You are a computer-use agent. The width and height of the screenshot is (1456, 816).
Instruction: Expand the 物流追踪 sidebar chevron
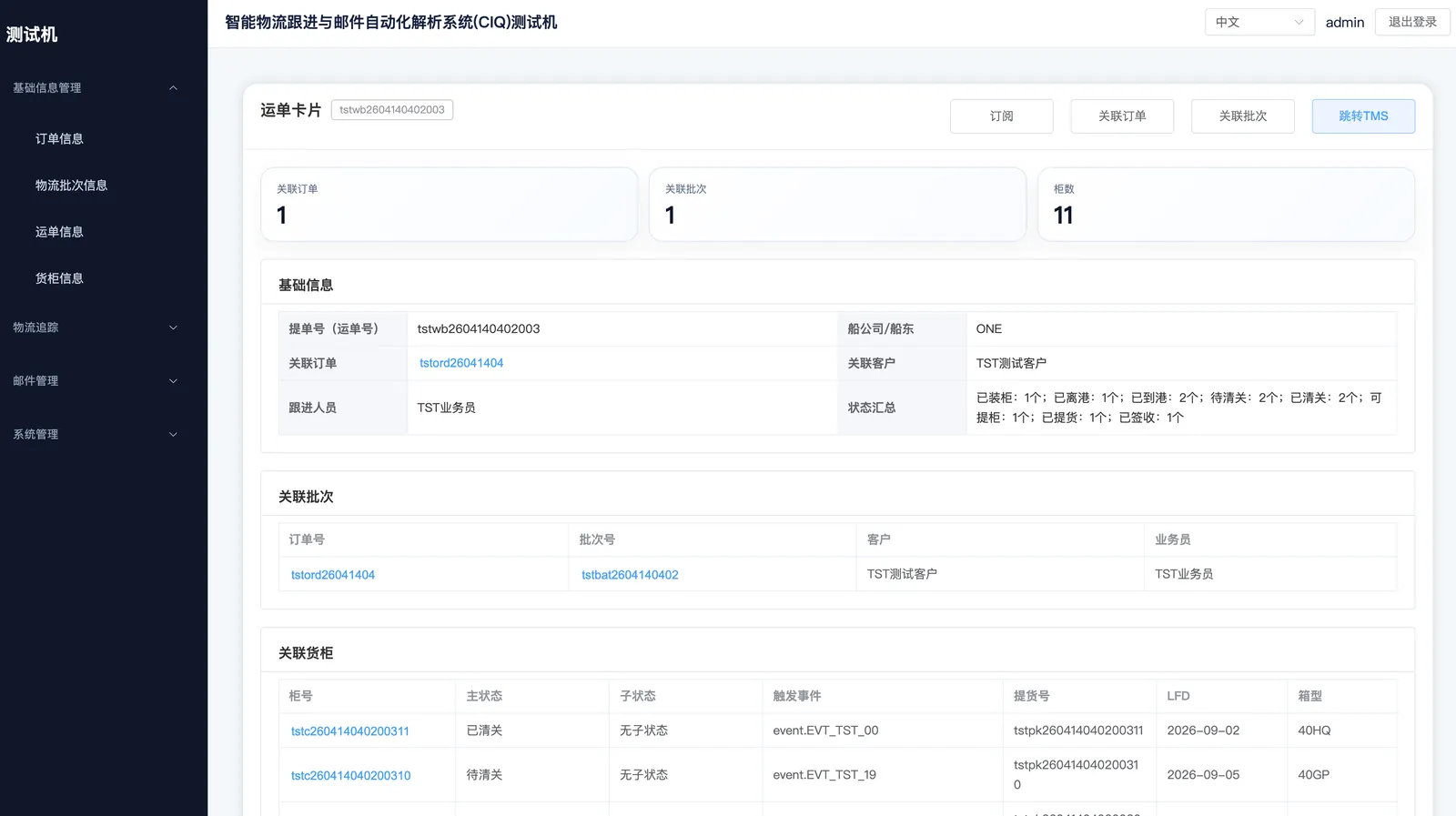173,327
